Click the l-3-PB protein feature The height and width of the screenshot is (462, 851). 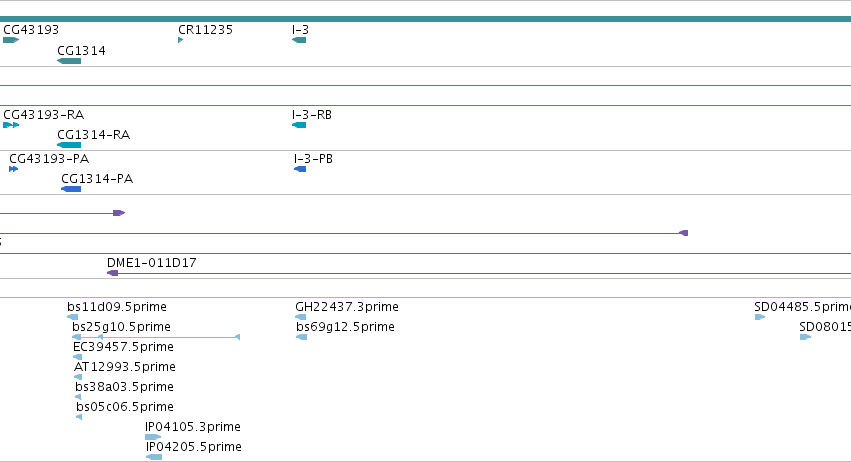click(300, 169)
